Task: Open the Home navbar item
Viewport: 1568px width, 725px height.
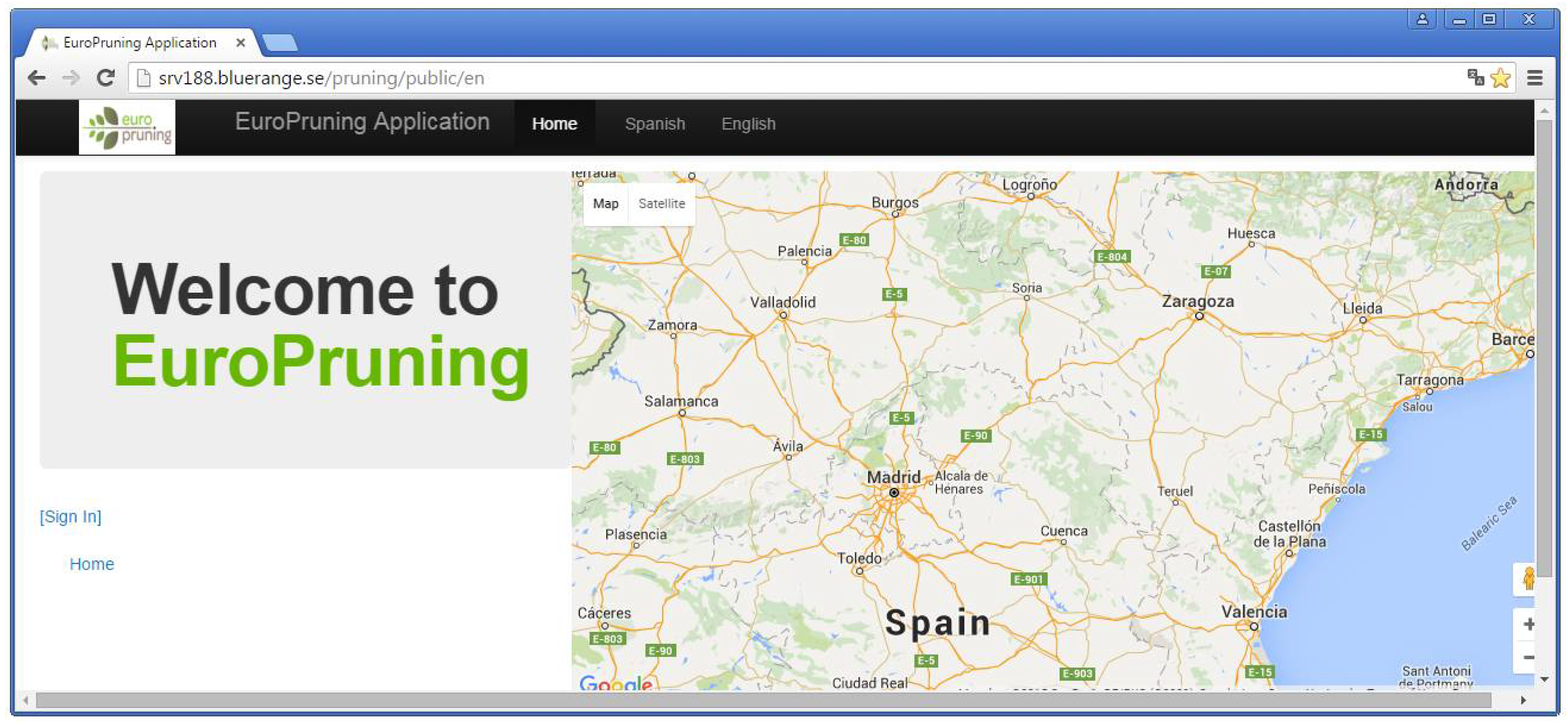Action: 554,124
